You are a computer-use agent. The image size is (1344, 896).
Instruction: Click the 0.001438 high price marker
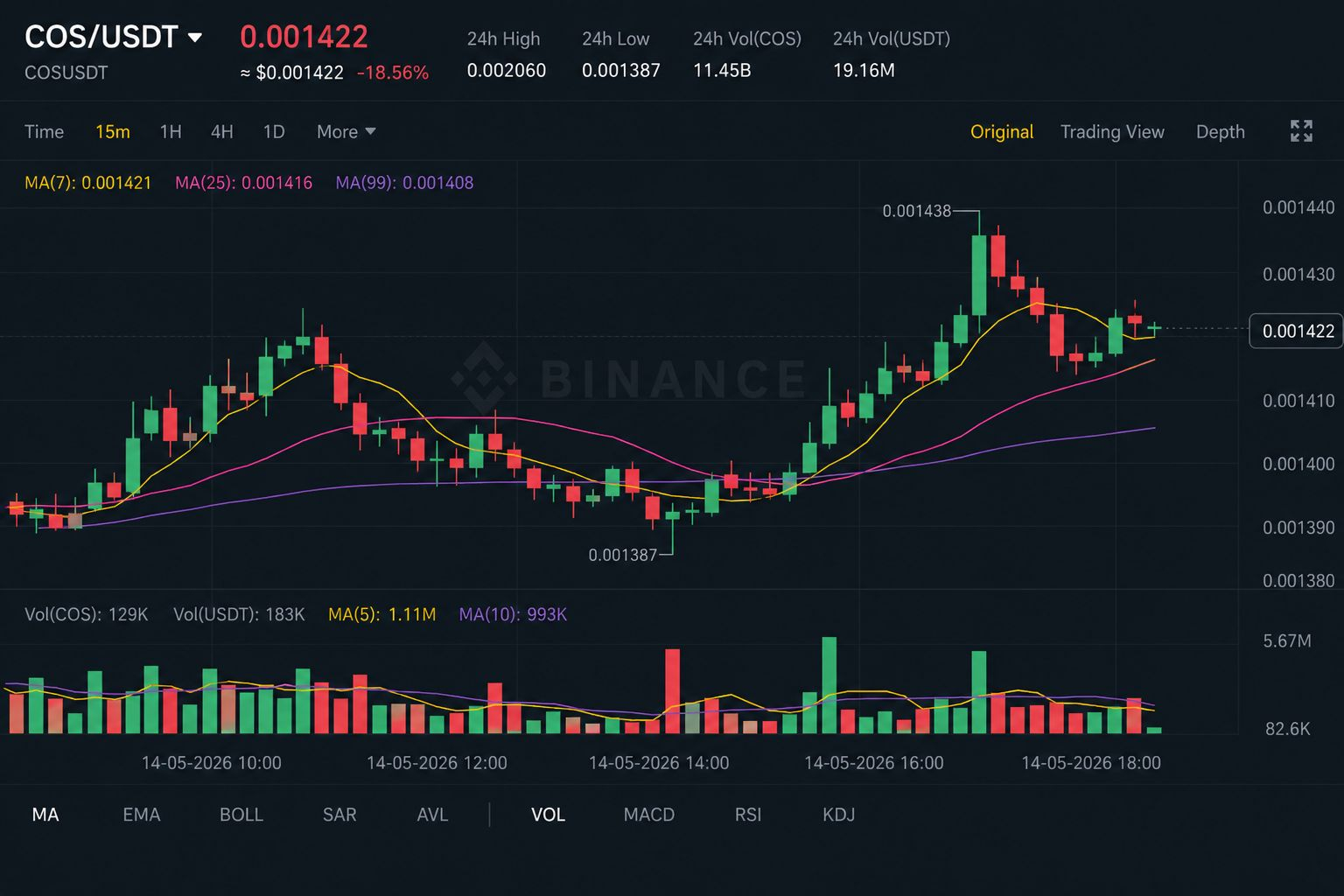click(916, 211)
